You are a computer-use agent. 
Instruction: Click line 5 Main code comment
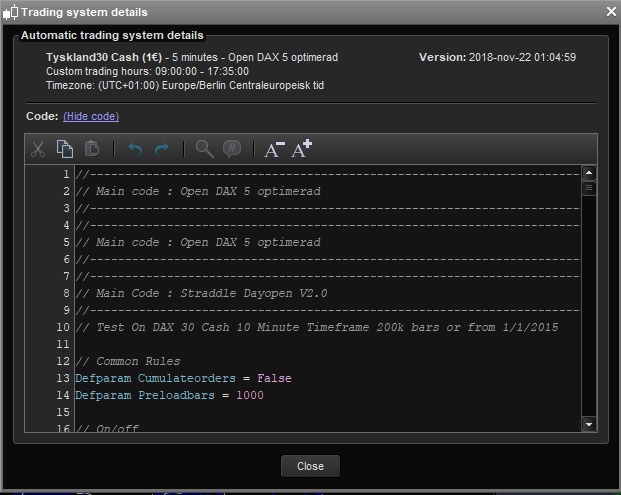[x=198, y=242]
